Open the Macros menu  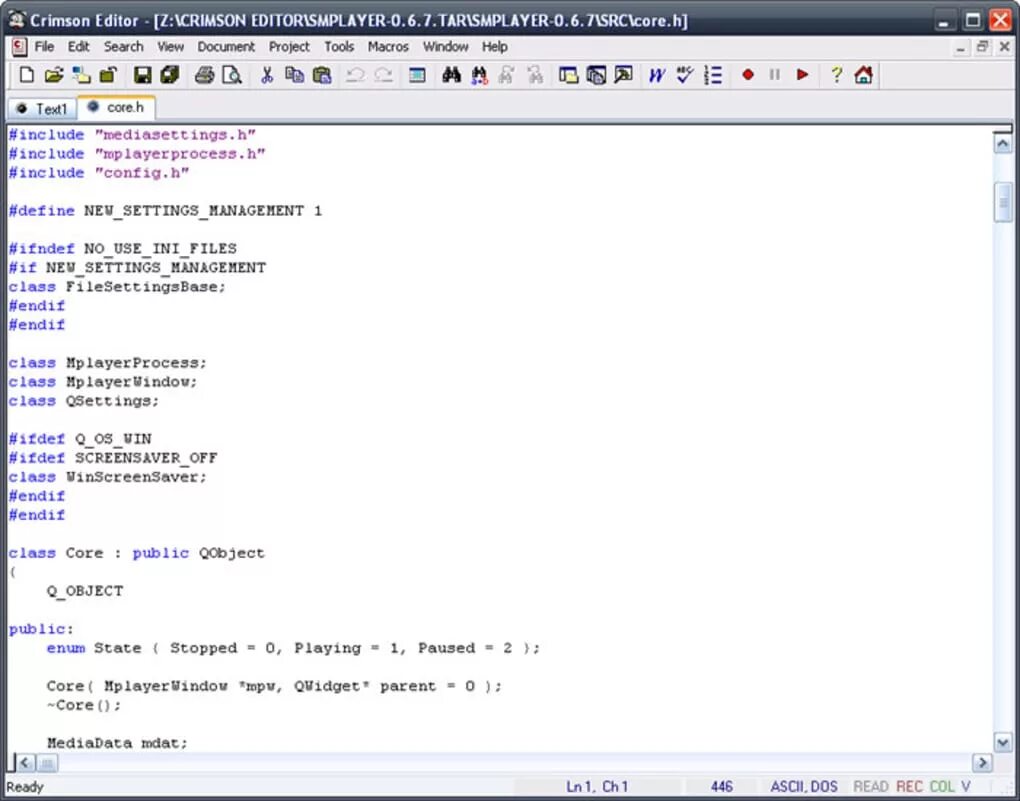[388, 47]
